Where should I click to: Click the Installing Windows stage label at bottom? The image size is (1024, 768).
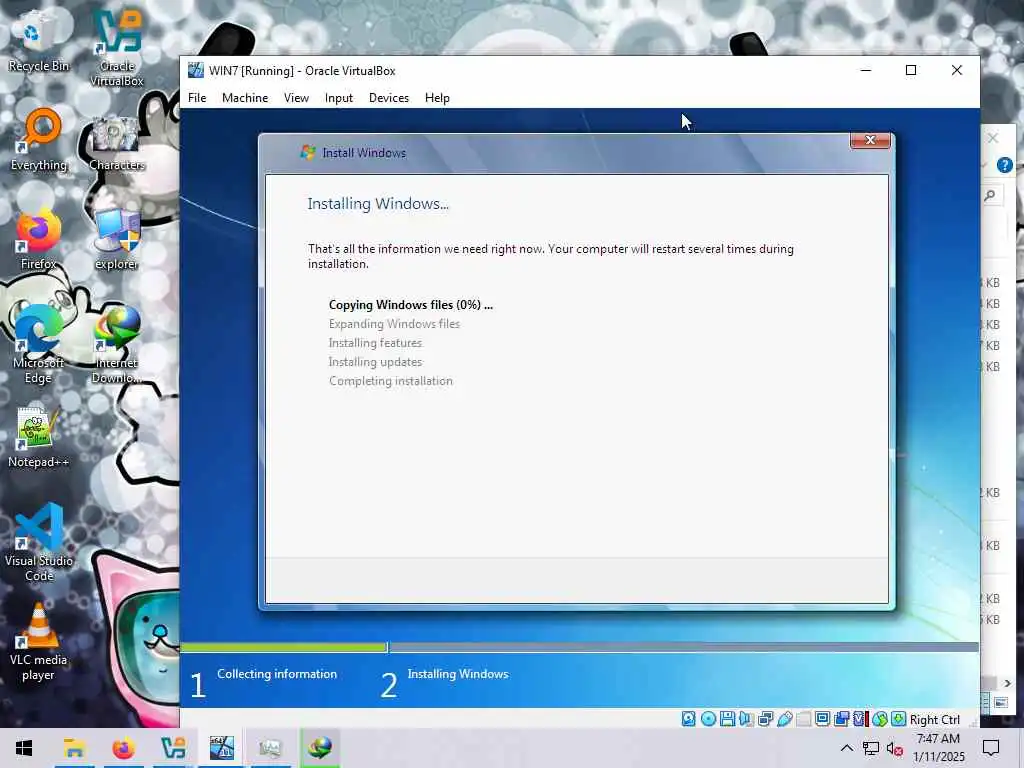point(458,674)
